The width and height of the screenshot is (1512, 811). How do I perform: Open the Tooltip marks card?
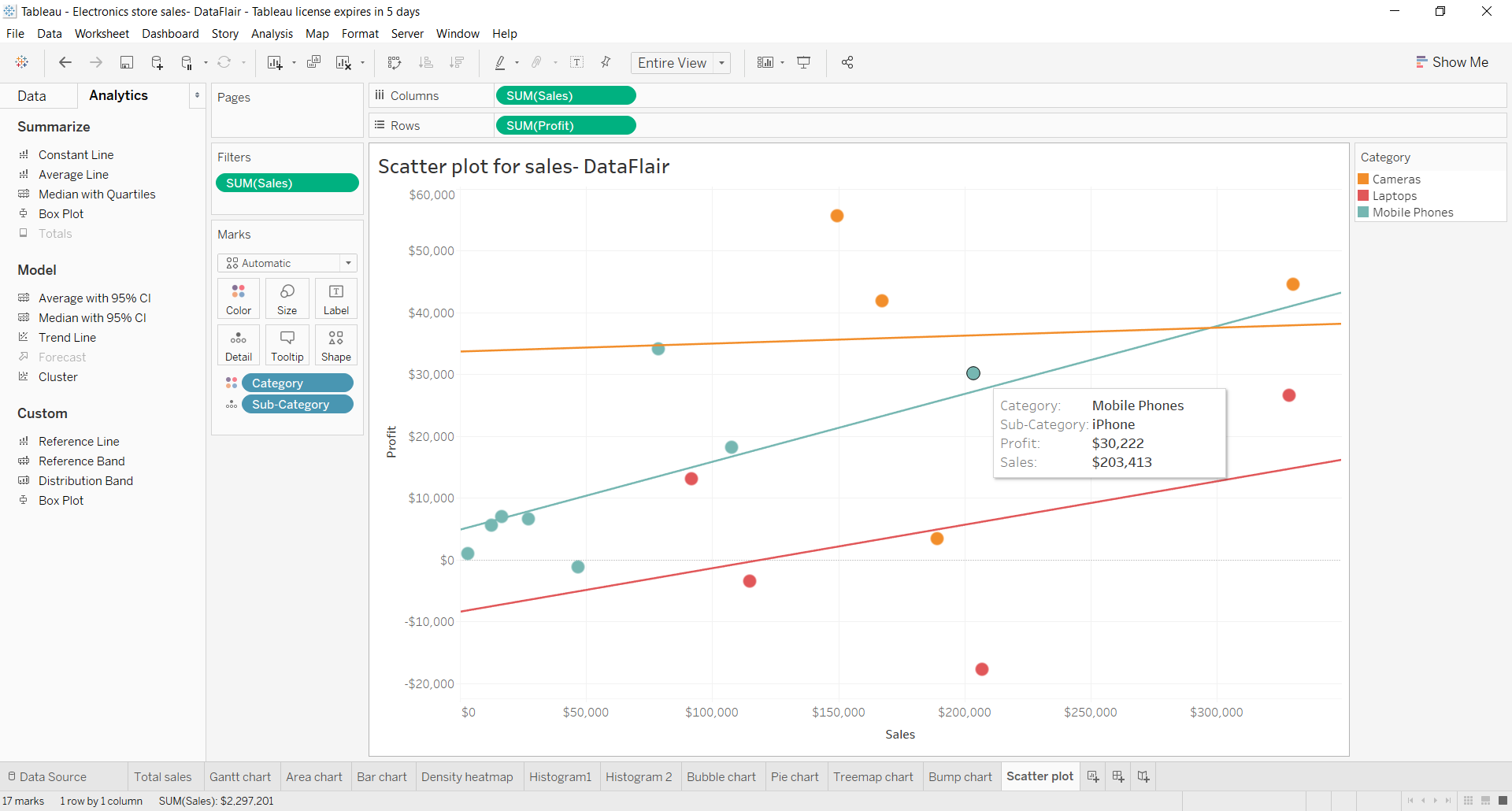click(287, 345)
